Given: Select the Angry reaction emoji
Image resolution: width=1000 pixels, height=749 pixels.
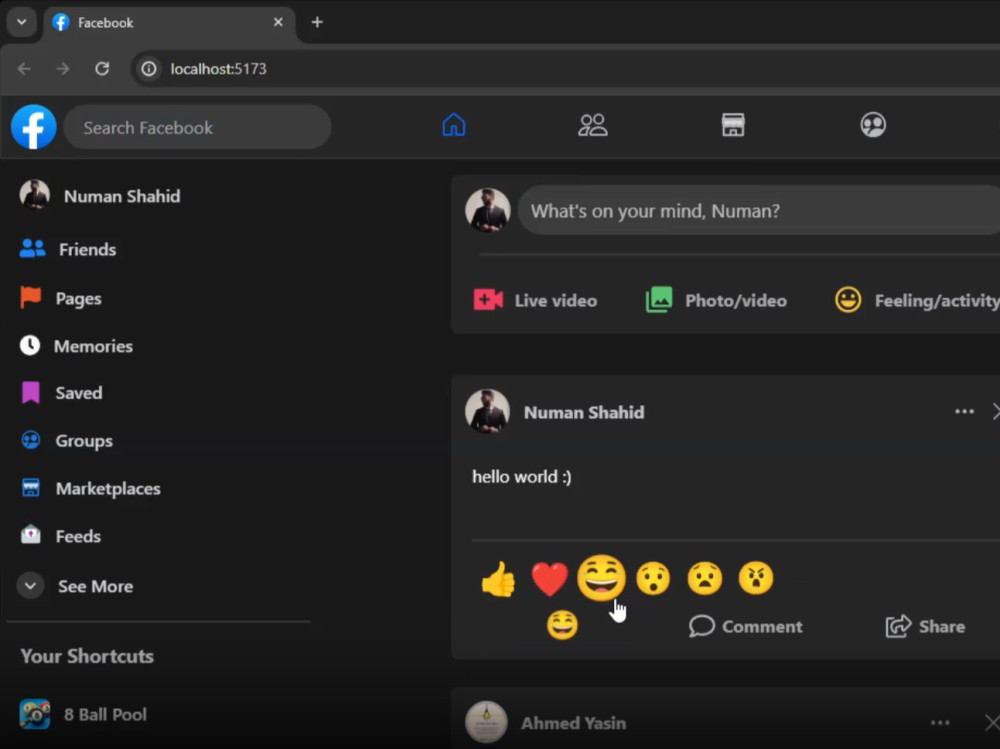Looking at the screenshot, I should pos(756,579).
